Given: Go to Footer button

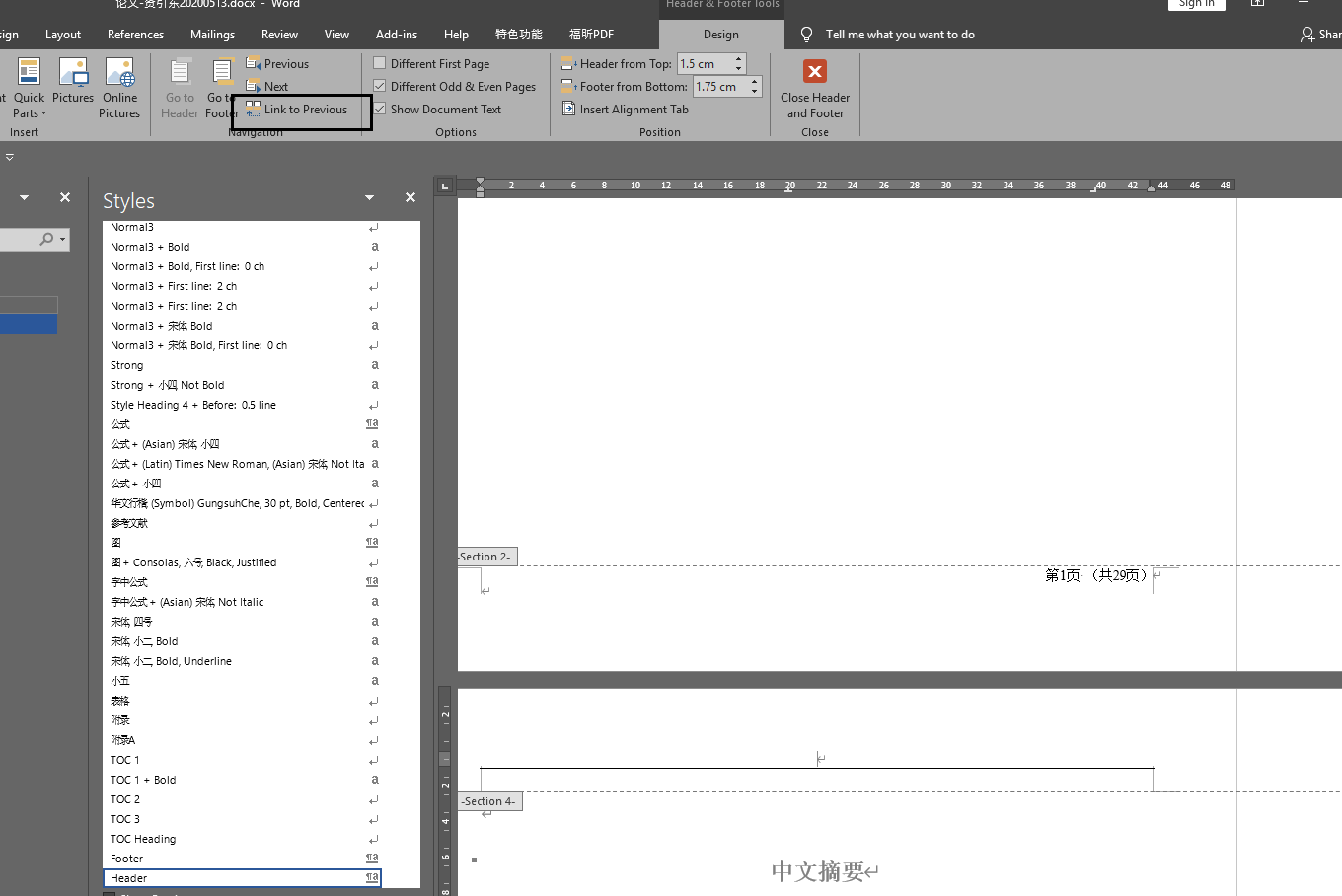Looking at the screenshot, I should pos(222,88).
